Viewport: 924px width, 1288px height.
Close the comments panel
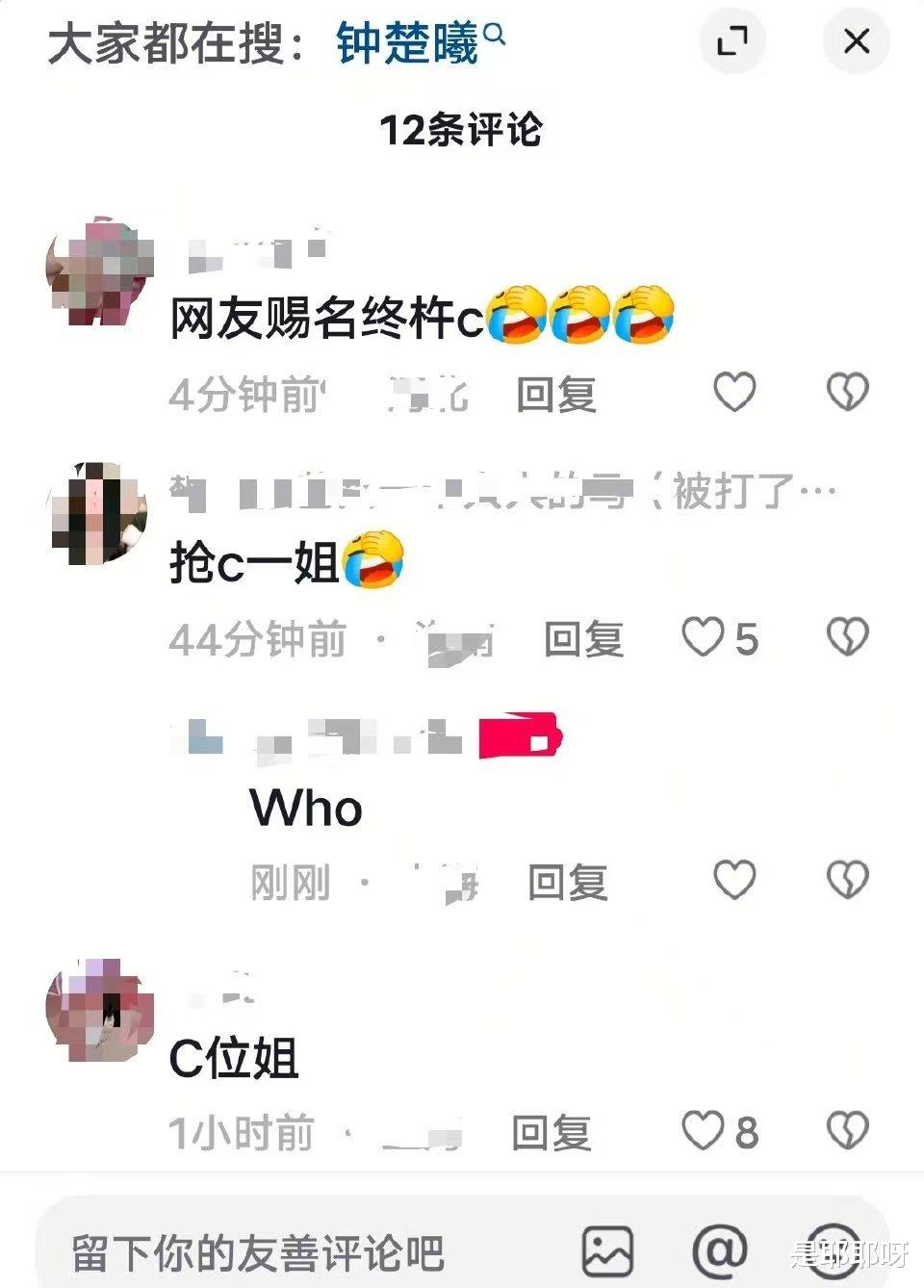click(x=856, y=41)
